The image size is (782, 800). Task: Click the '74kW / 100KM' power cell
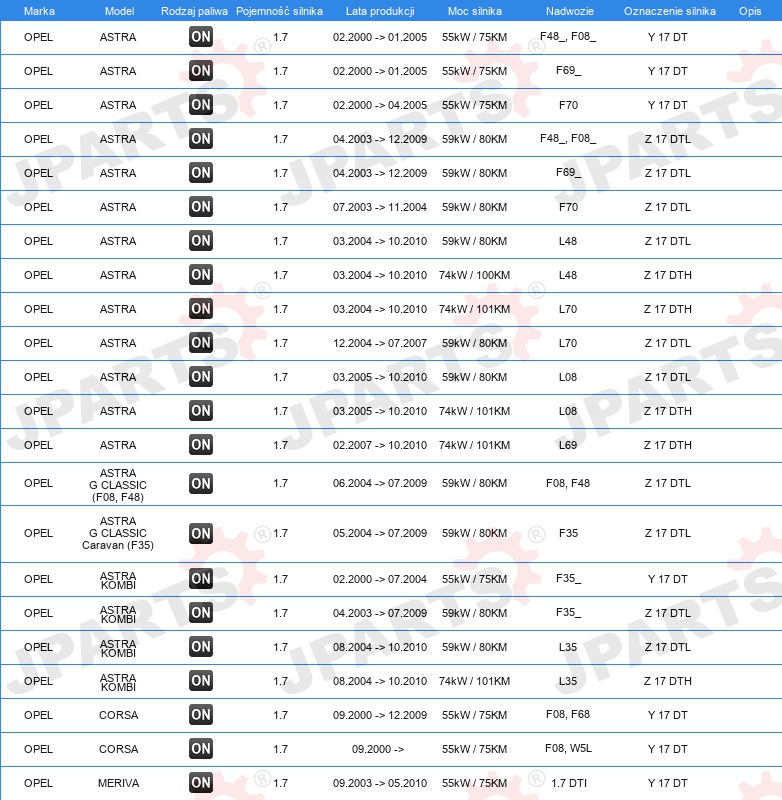[x=474, y=275]
